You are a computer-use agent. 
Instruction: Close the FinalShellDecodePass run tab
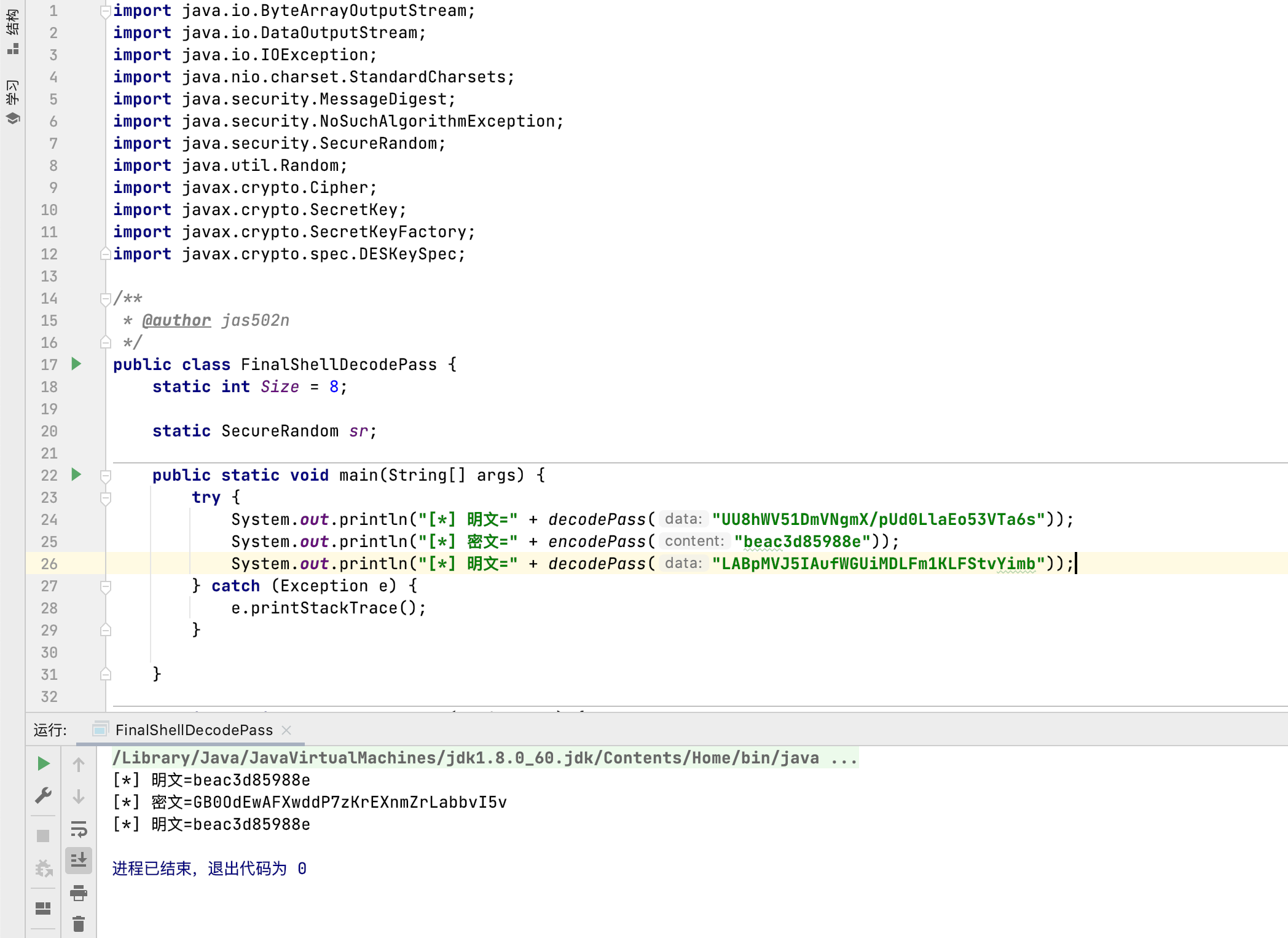click(x=286, y=730)
